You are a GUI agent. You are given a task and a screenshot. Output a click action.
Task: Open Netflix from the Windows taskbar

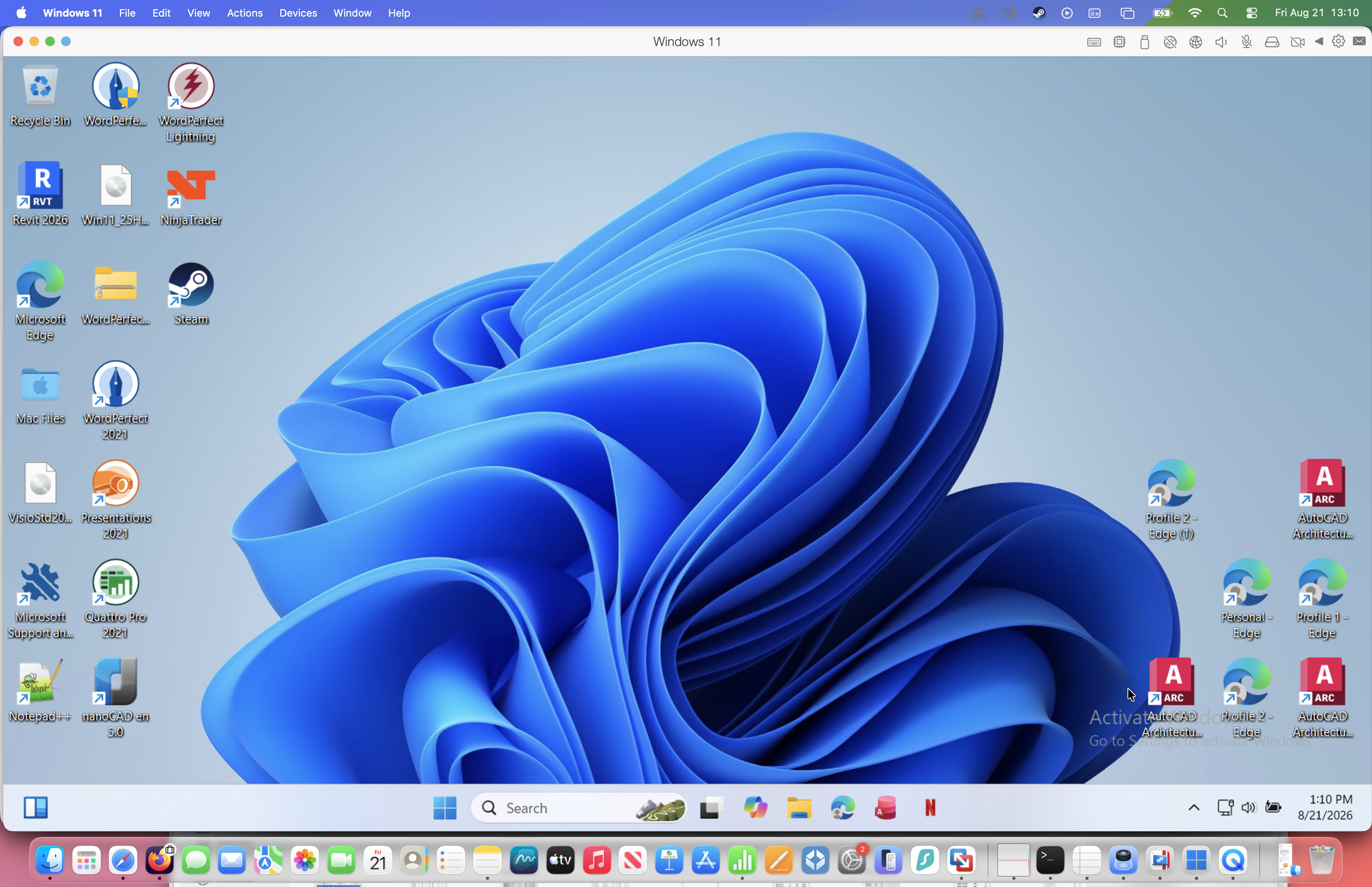[930, 808]
